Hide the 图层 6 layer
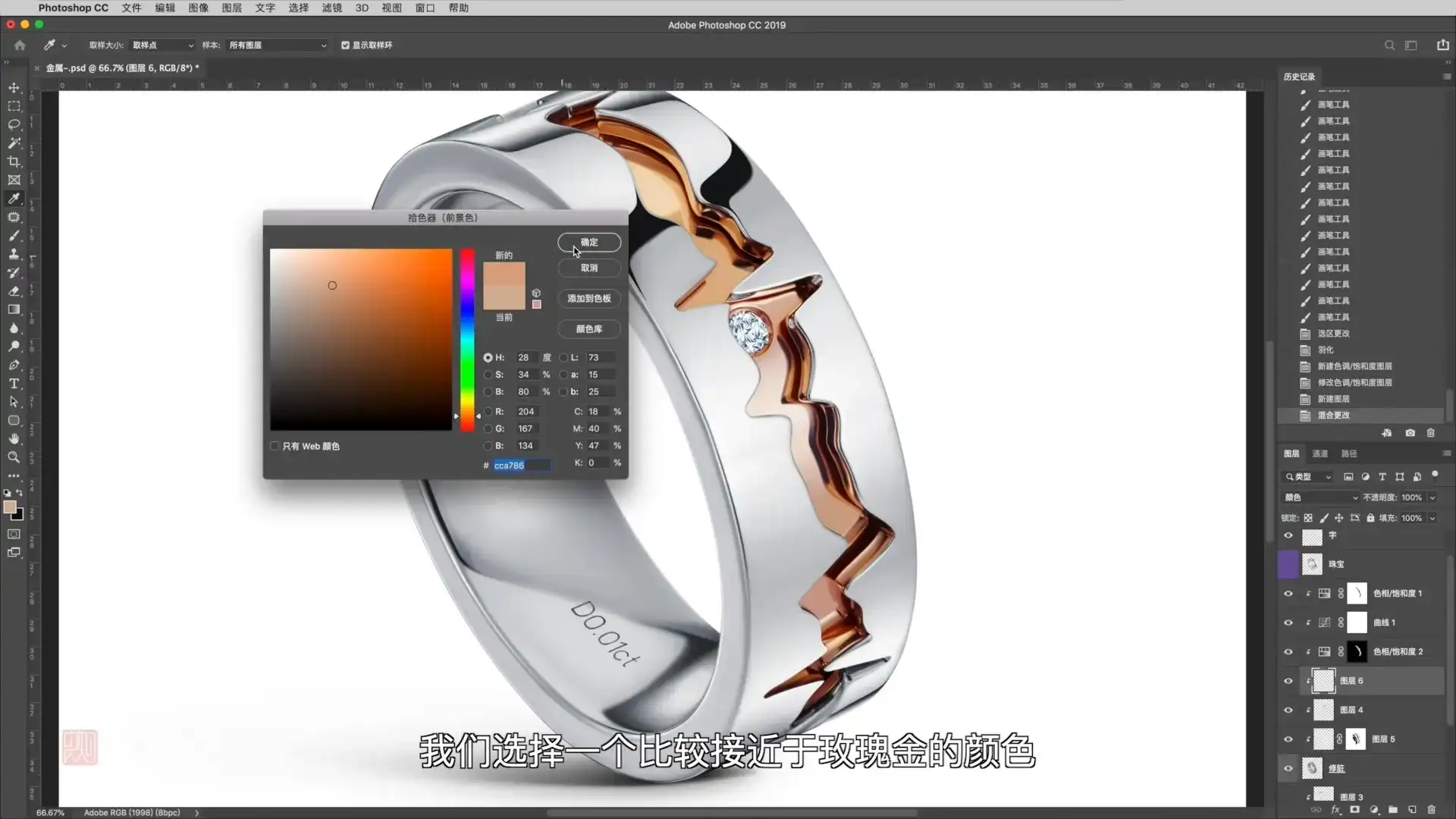 click(1288, 681)
